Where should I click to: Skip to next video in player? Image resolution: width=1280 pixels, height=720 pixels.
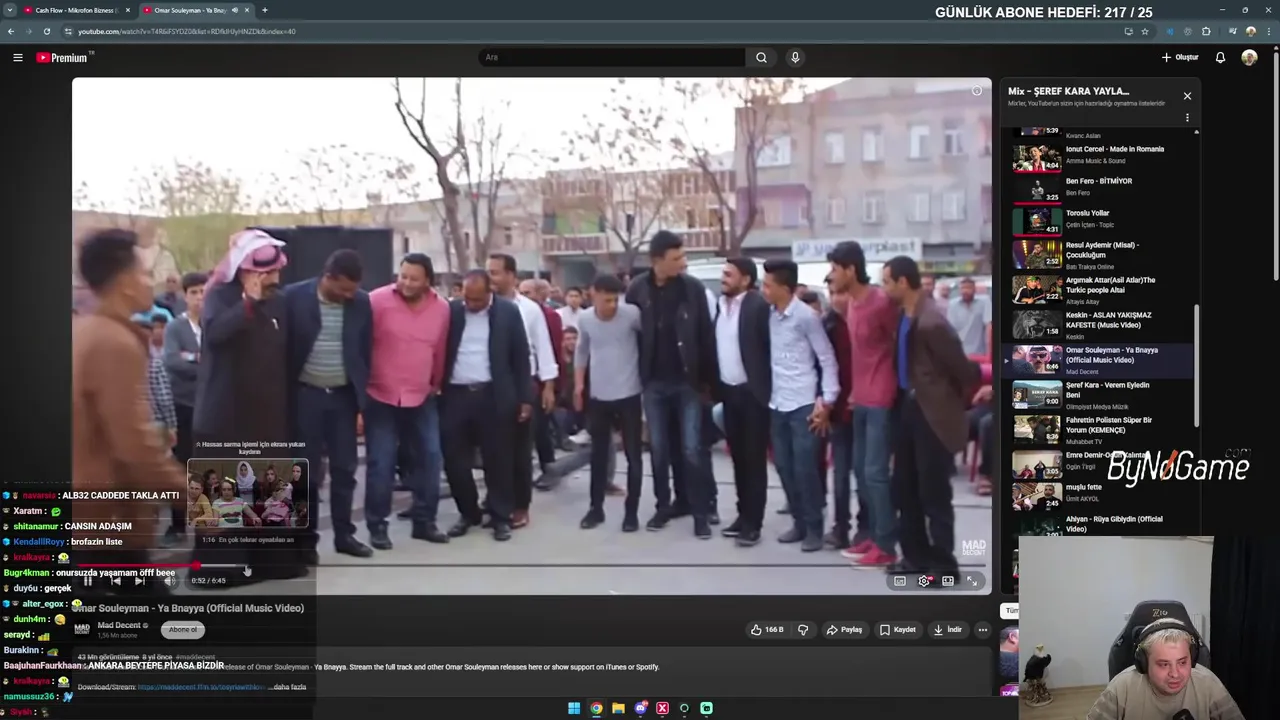140,580
